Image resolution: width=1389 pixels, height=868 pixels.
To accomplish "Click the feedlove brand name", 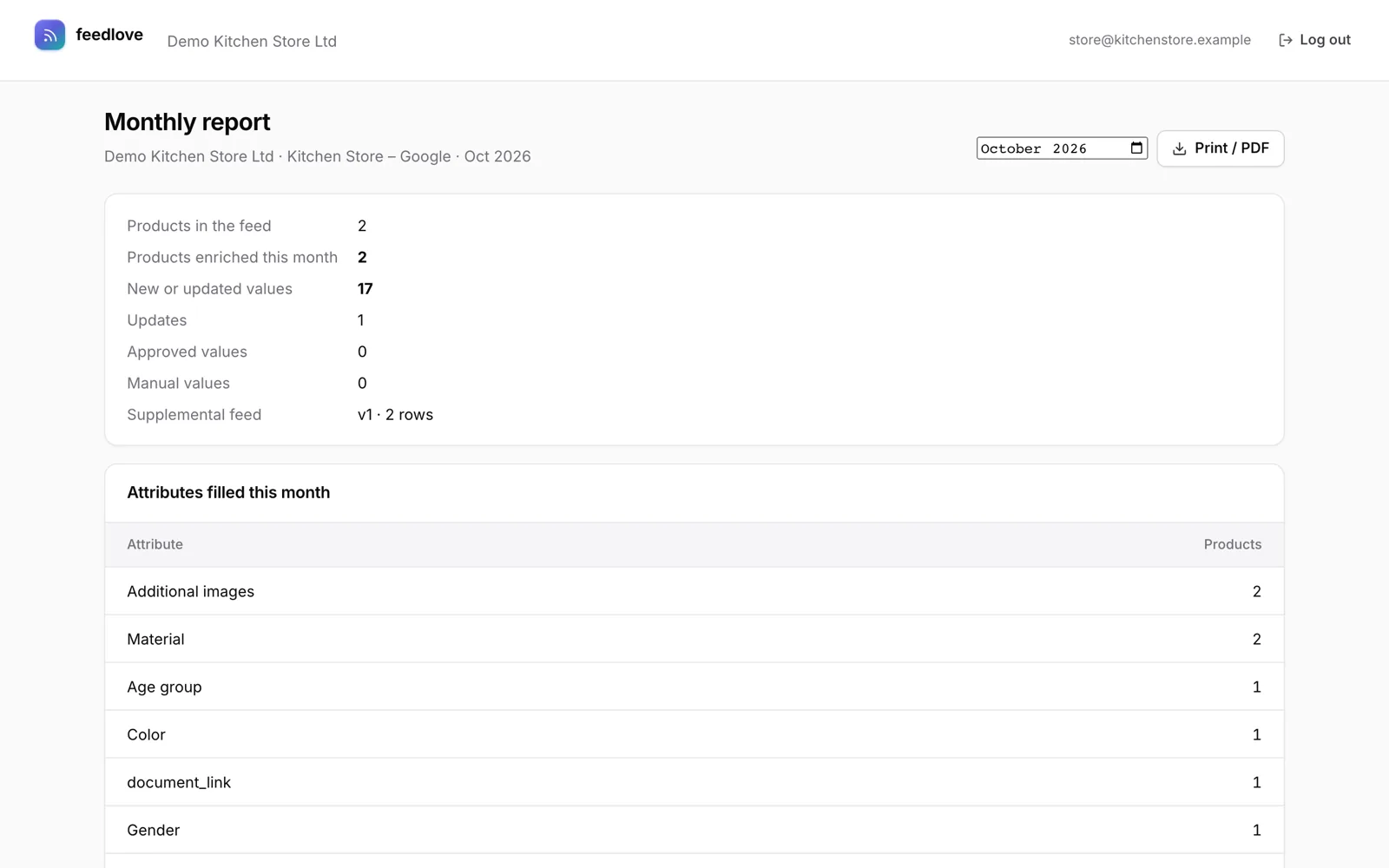I will 109,35.
